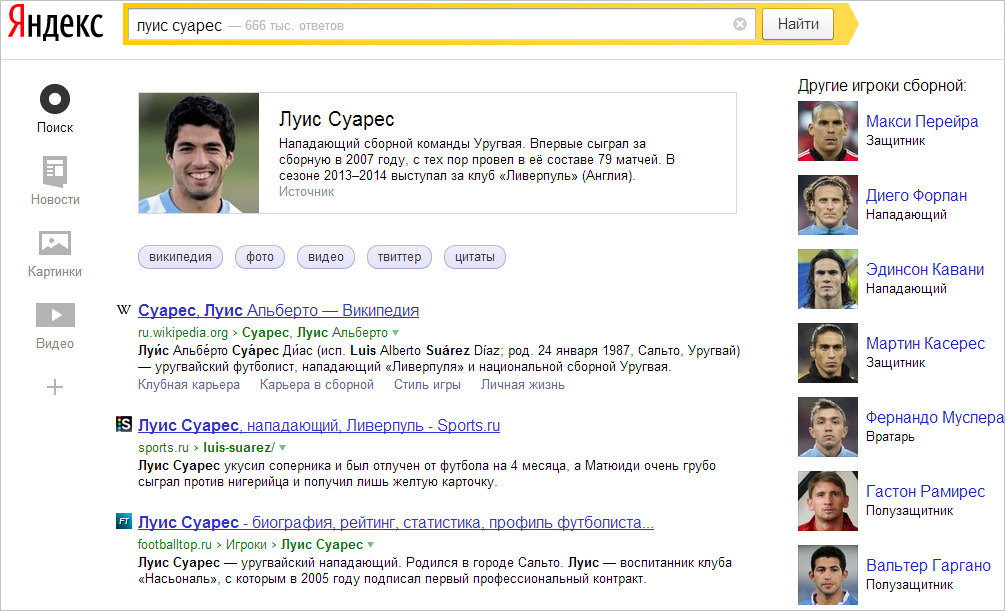Click the Новости label in the sidebar

(55, 200)
